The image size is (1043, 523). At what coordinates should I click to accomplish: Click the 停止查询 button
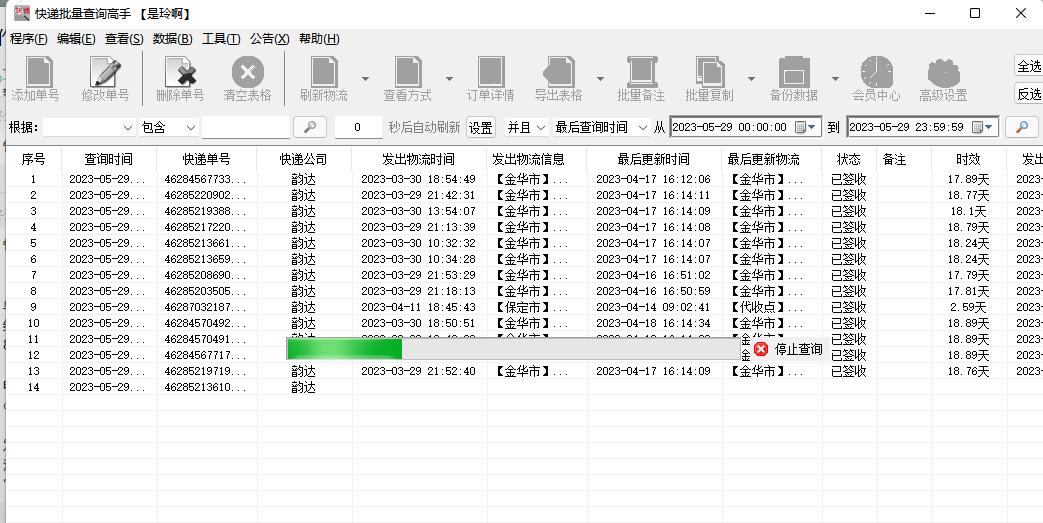point(789,349)
